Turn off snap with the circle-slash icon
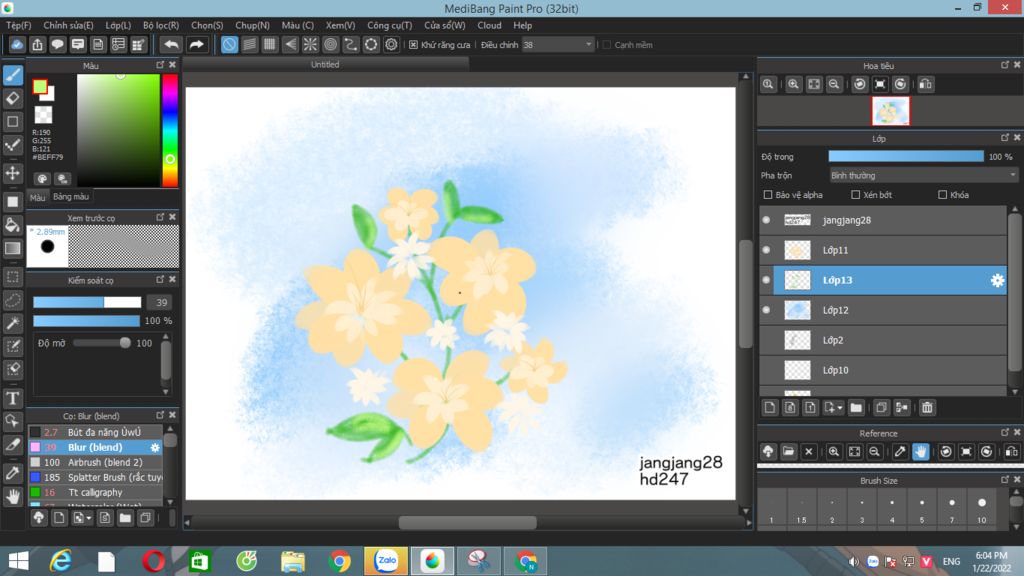Screen dimensions: 1024x576 click(229, 44)
